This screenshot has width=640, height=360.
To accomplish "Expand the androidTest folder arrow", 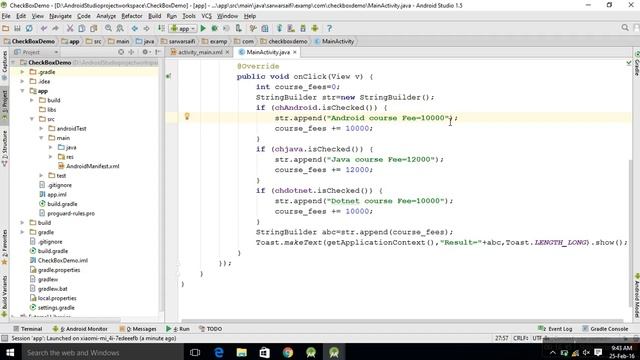I will tap(41, 128).
